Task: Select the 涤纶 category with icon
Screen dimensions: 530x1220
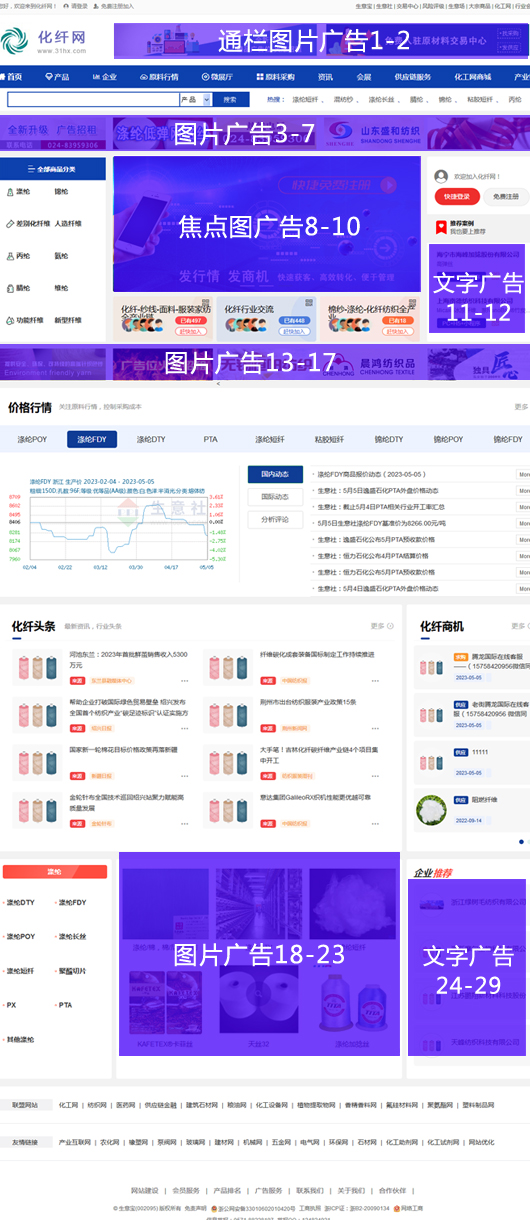Action: pos(18,191)
